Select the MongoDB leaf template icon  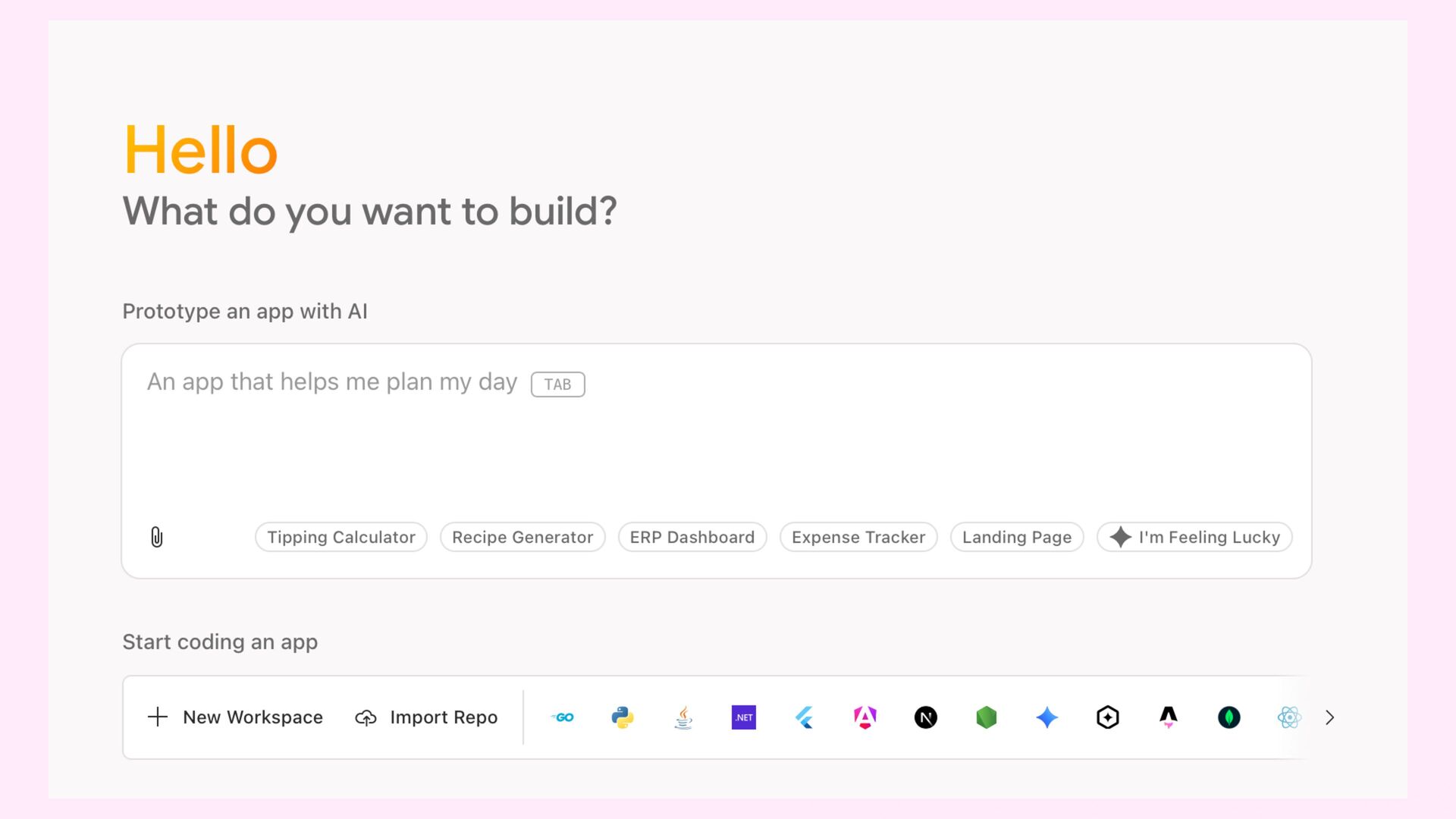click(1229, 717)
